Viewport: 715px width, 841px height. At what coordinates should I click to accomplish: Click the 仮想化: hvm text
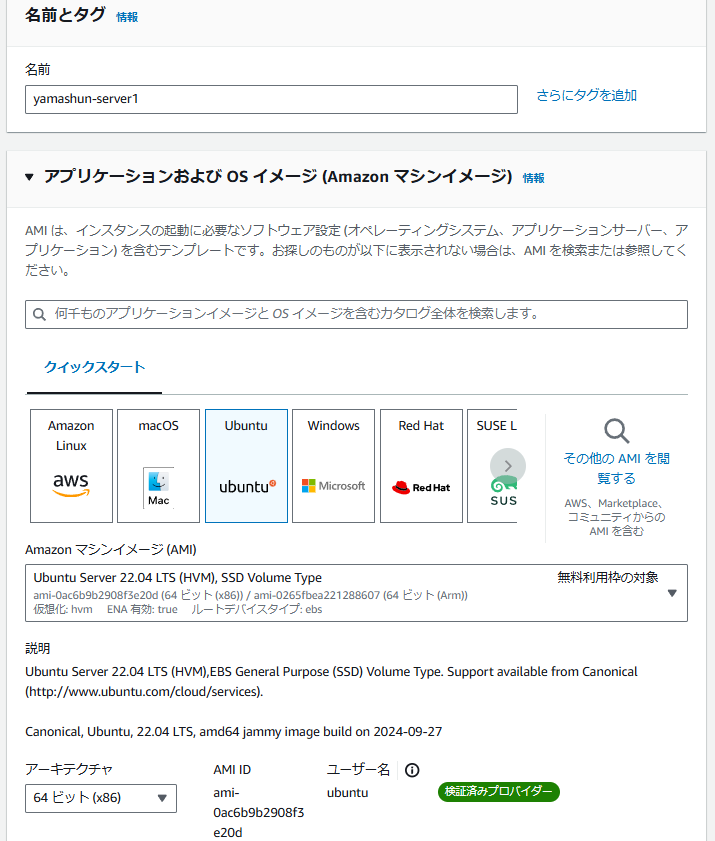click(63, 609)
